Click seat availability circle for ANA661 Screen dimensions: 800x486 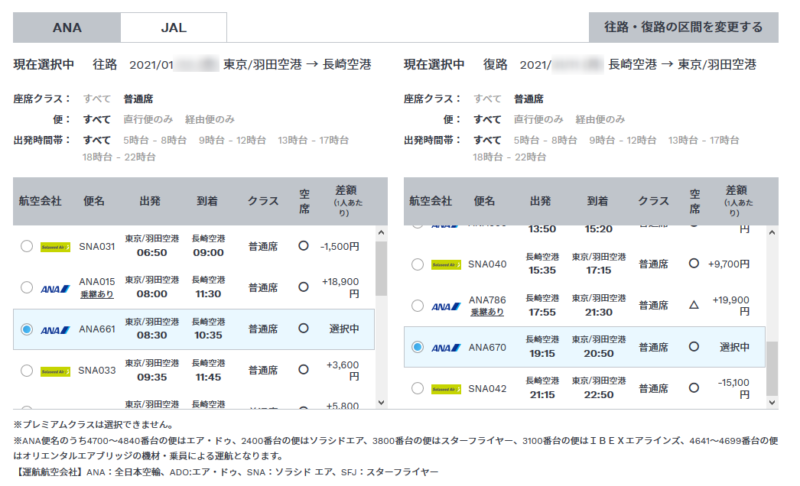[303, 328]
